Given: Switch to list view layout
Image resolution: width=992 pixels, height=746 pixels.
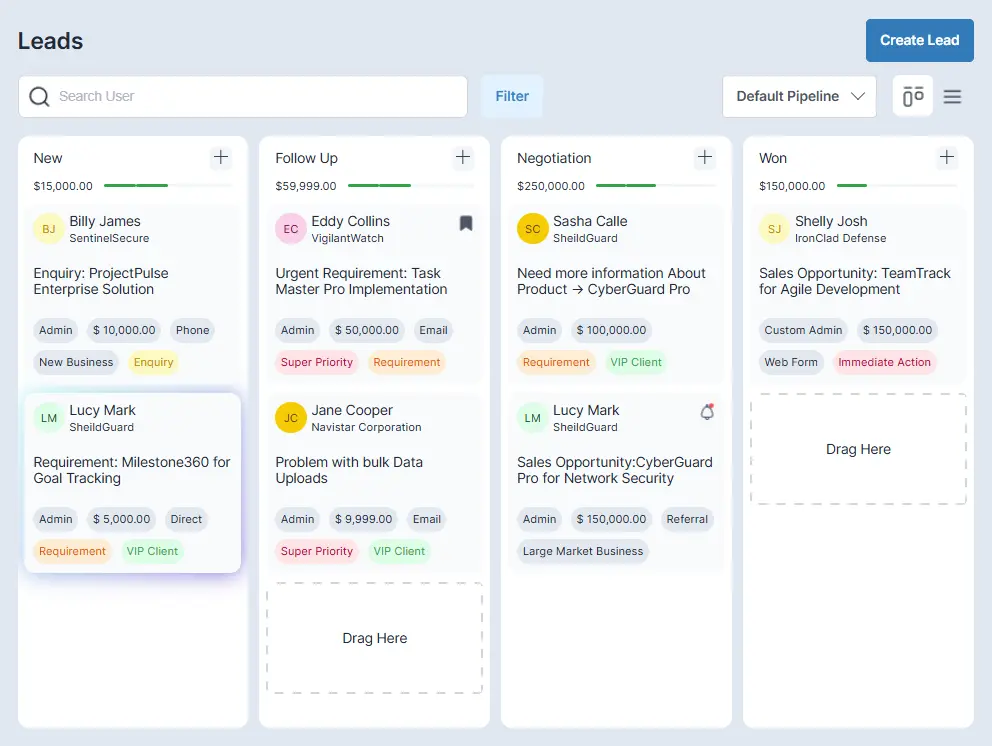Looking at the screenshot, I should pos(952,97).
